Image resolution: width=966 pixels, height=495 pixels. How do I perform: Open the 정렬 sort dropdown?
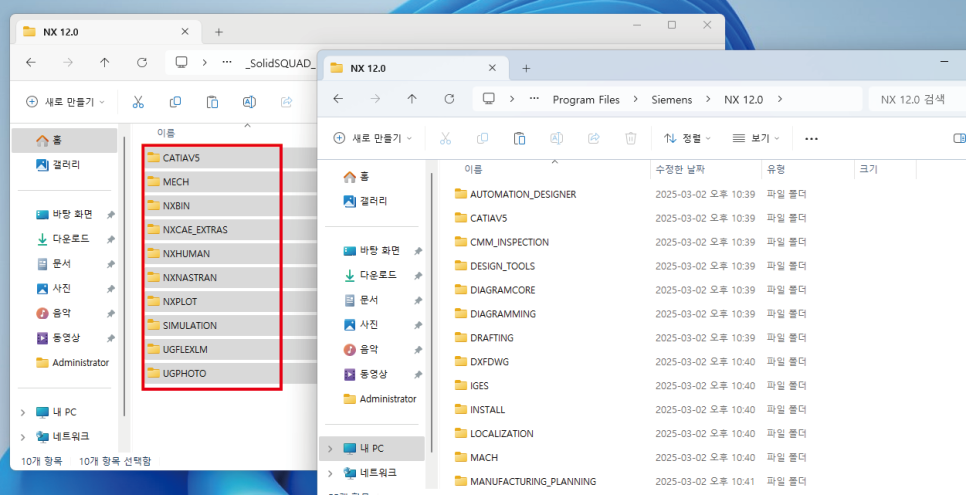pyautogui.click(x=687, y=138)
